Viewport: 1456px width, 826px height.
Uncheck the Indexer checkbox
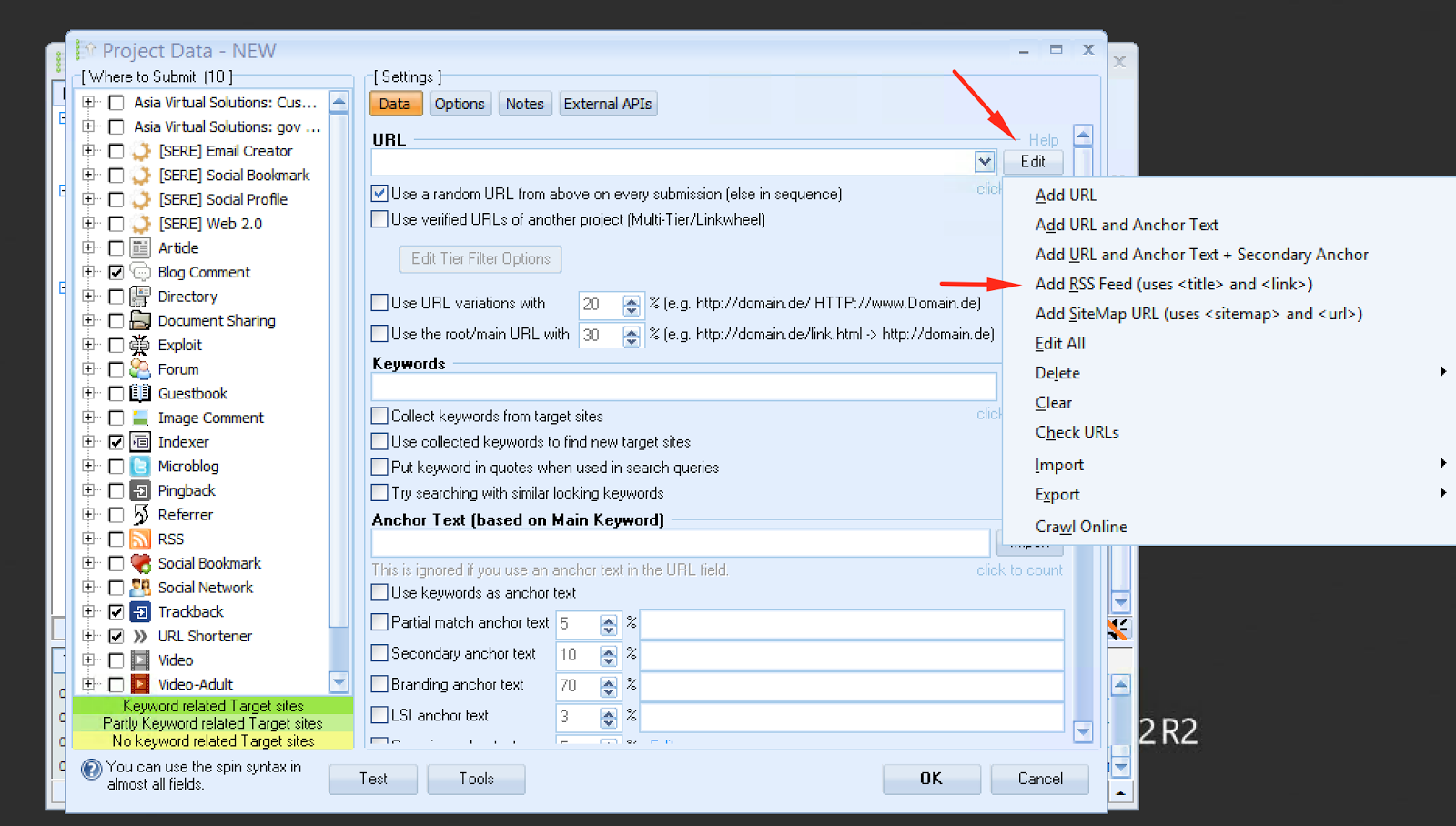pyautogui.click(x=116, y=442)
